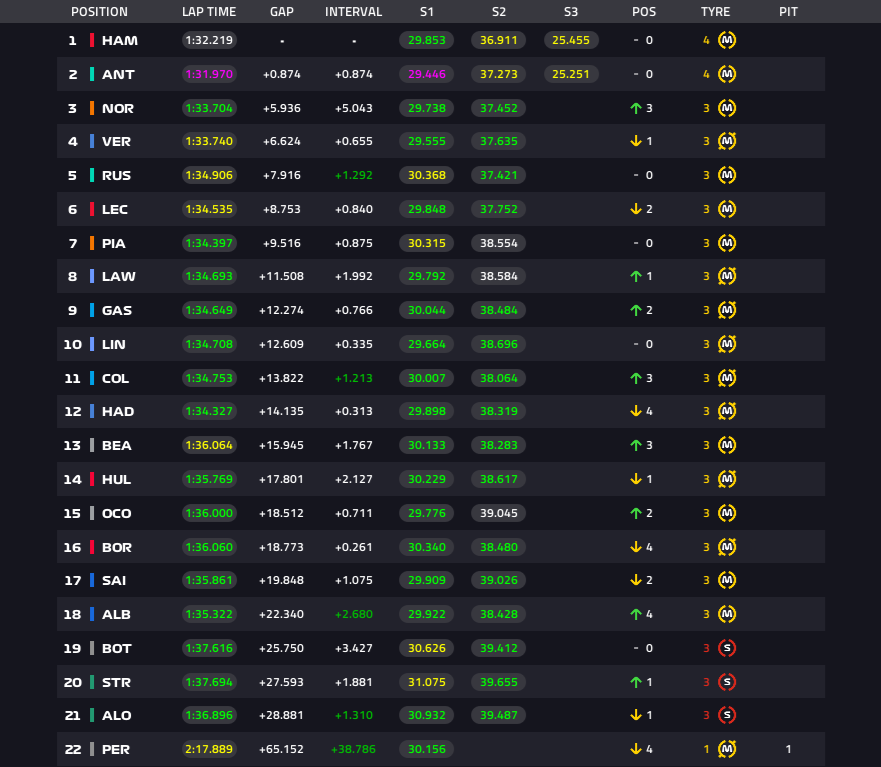Click the LAP TIME column header
This screenshot has height=767, width=881.
coord(209,12)
